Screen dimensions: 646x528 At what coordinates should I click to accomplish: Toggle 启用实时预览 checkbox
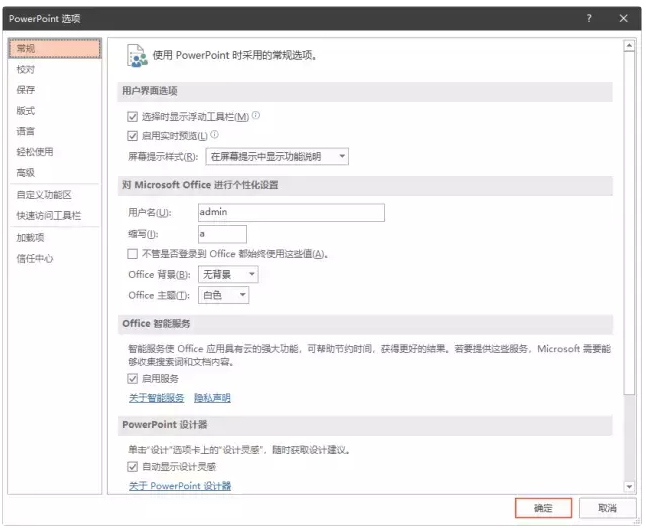tap(132, 136)
